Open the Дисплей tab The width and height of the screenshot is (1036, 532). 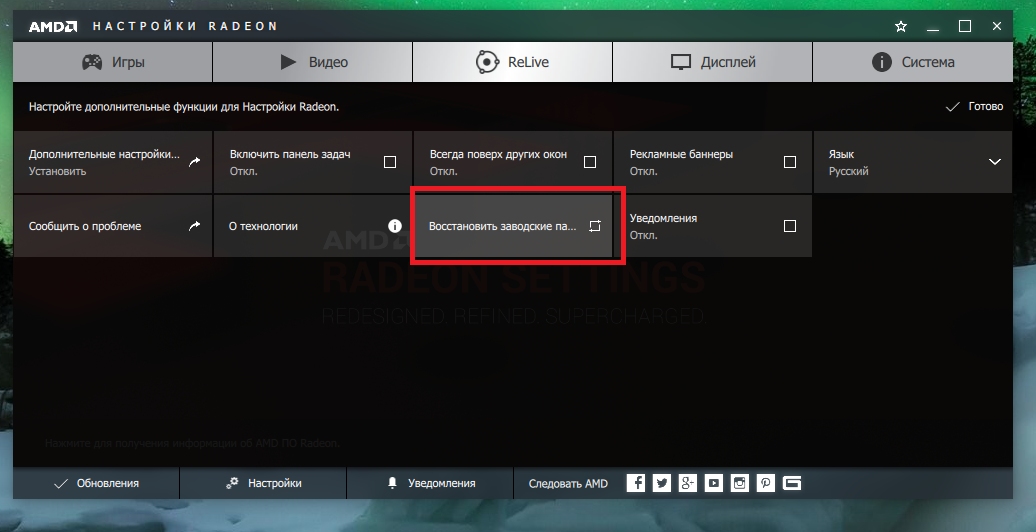click(713, 62)
